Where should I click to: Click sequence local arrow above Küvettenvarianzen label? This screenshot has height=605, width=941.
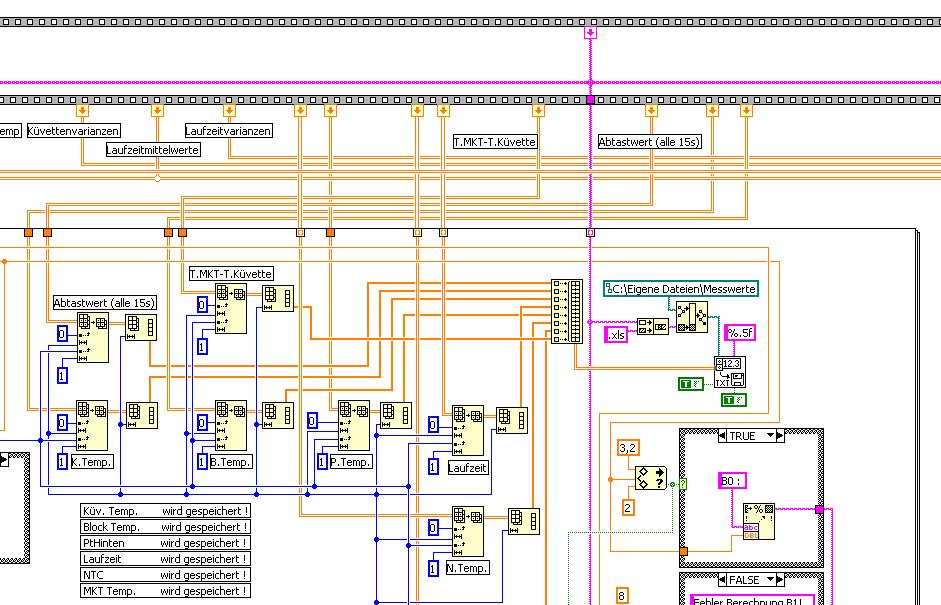point(82,110)
